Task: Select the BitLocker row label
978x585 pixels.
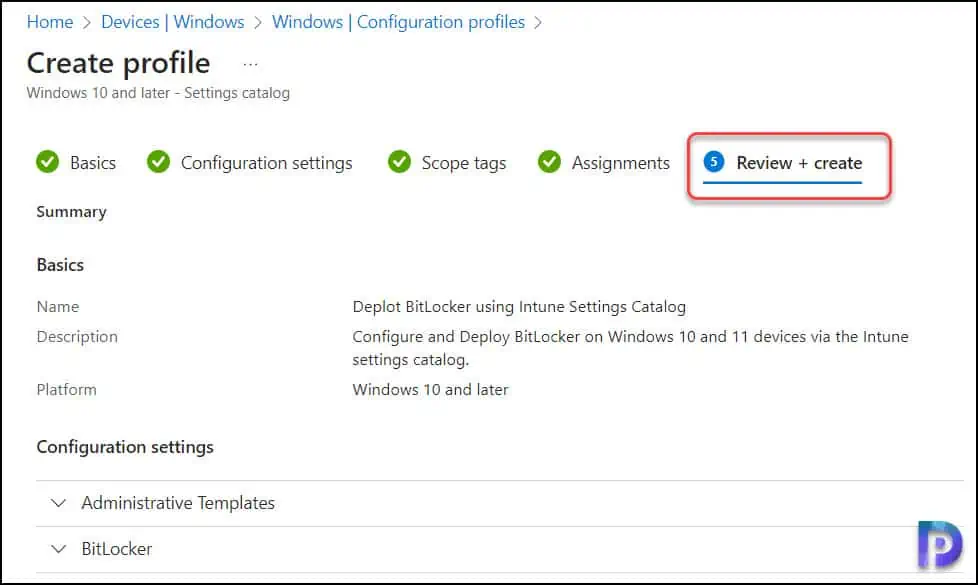Action: click(x=117, y=549)
